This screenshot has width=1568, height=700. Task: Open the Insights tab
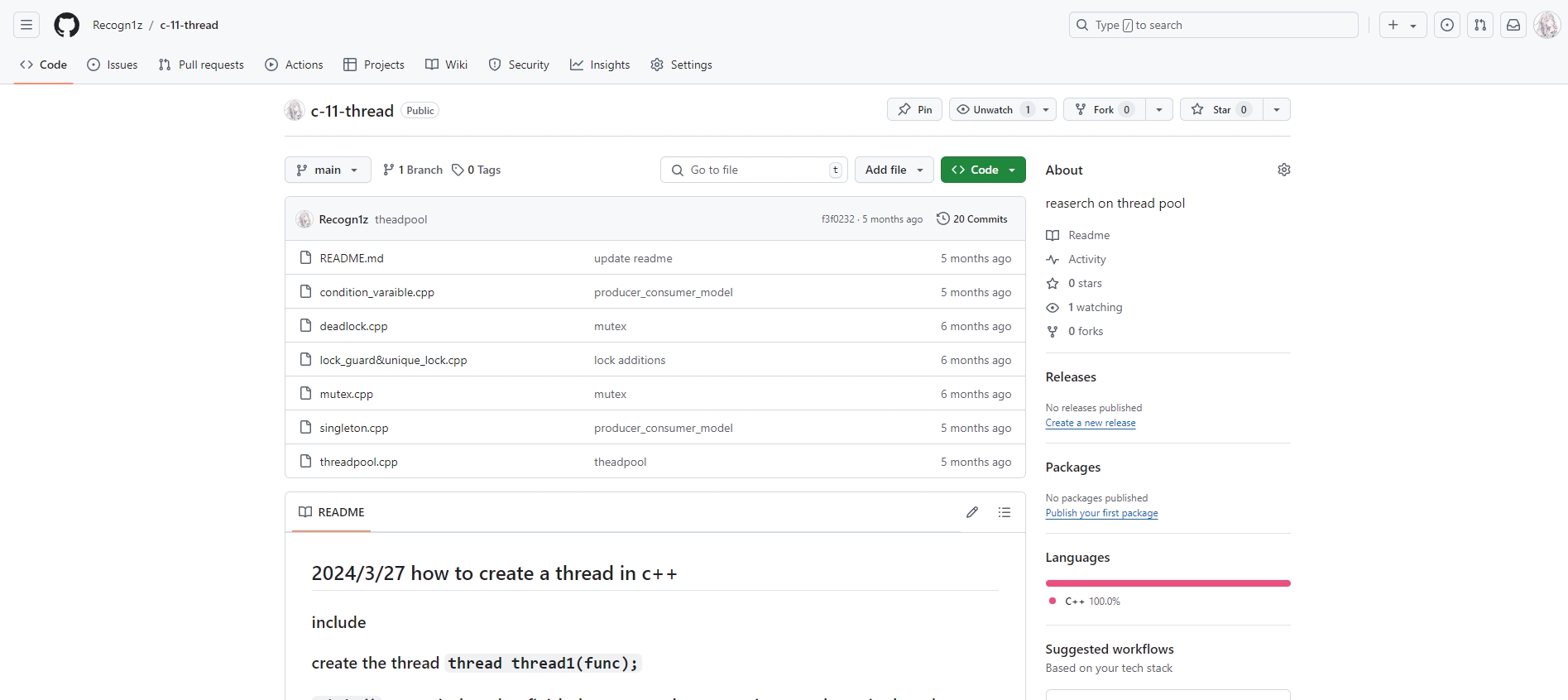coord(600,65)
